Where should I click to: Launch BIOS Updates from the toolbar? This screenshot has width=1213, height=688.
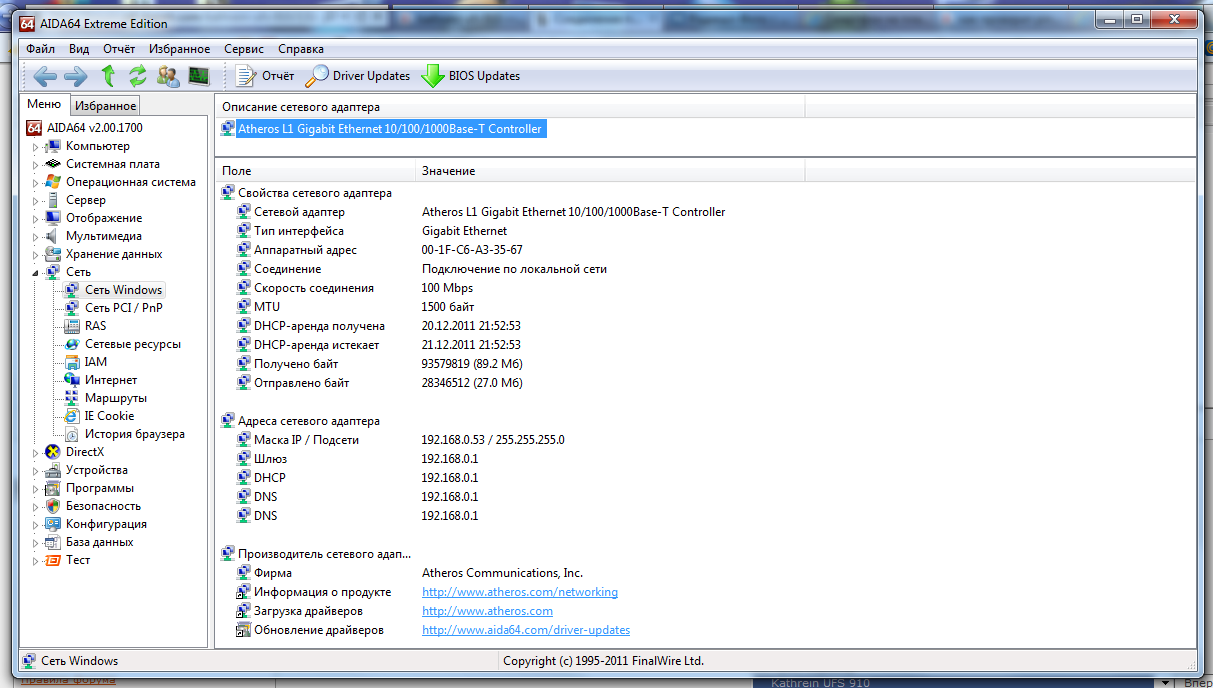coord(471,76)
